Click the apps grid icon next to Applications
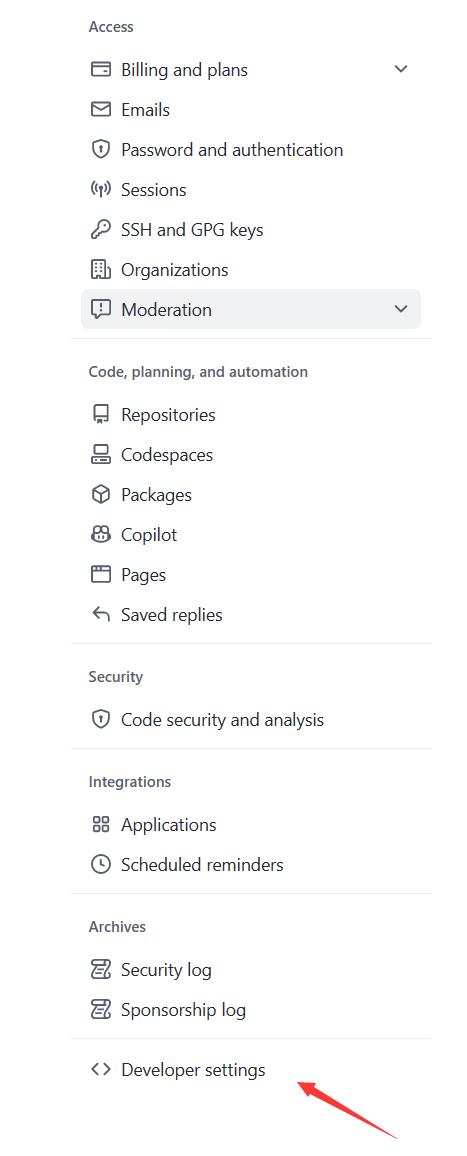Image resolution: width=467 pixels, height=1156 pixels. (x=100, y=824)
